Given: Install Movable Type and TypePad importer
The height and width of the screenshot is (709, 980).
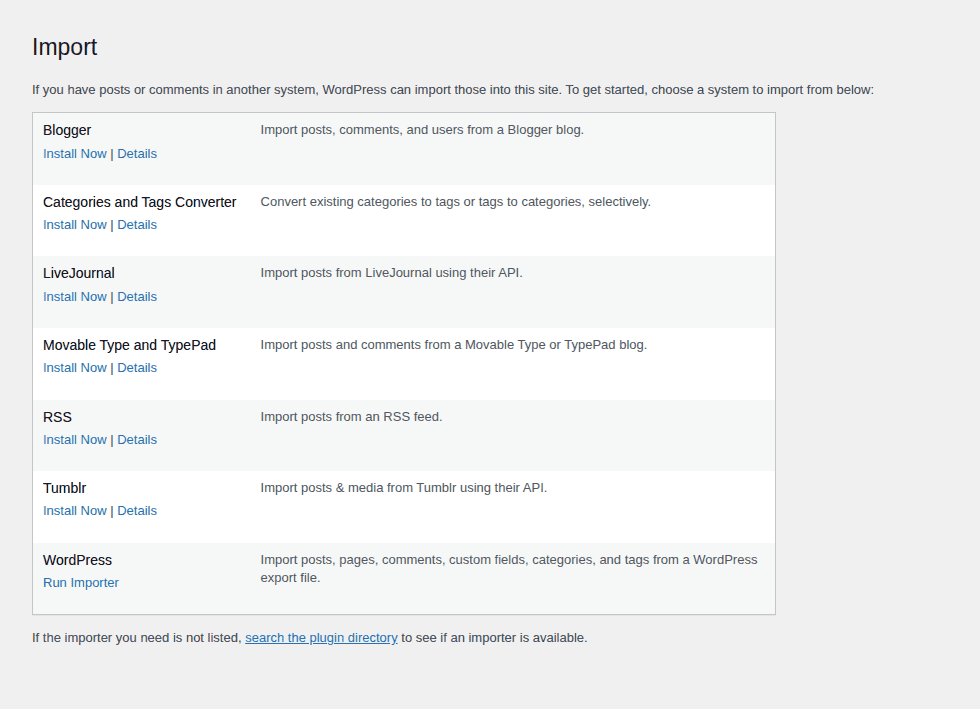Looking at the screenshot, I should 74,368.
